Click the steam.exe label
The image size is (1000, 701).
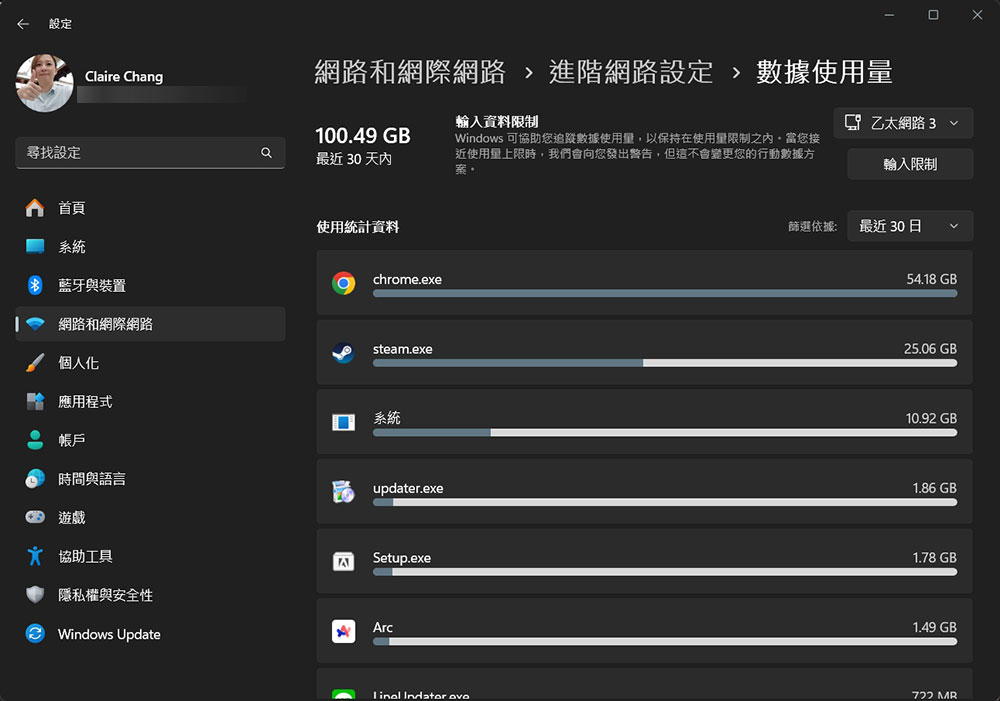402,349
